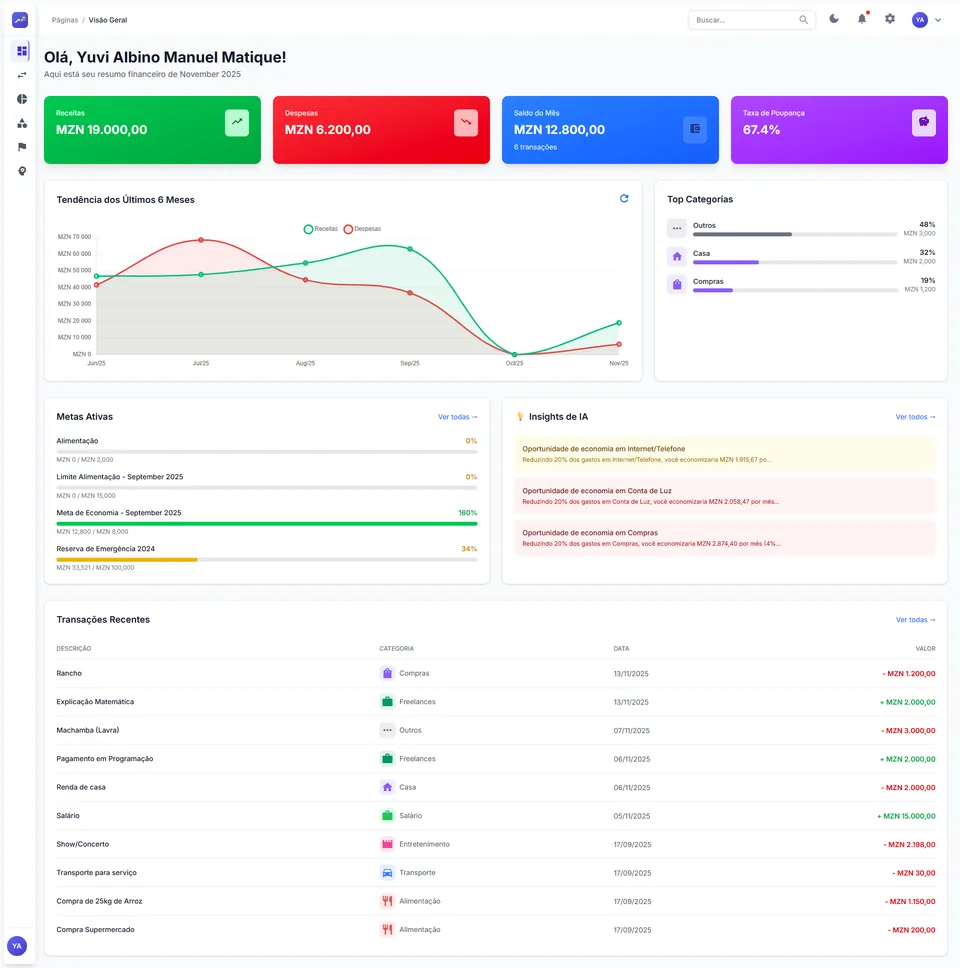Image resolution: width=960 pixels, height=968 pixels.
Task: Click the Reserva de Emergência 2024 progress bar
Action: [267, 560]
